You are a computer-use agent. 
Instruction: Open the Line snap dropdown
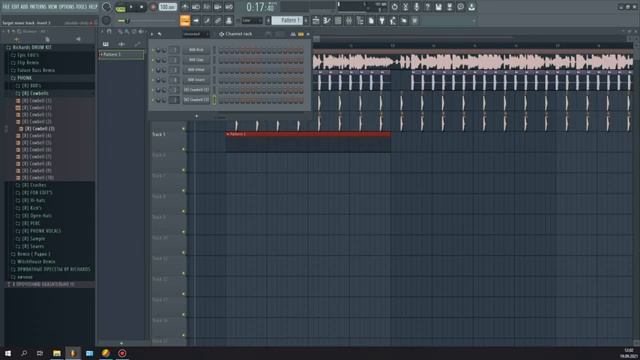(x=252, y=20)
